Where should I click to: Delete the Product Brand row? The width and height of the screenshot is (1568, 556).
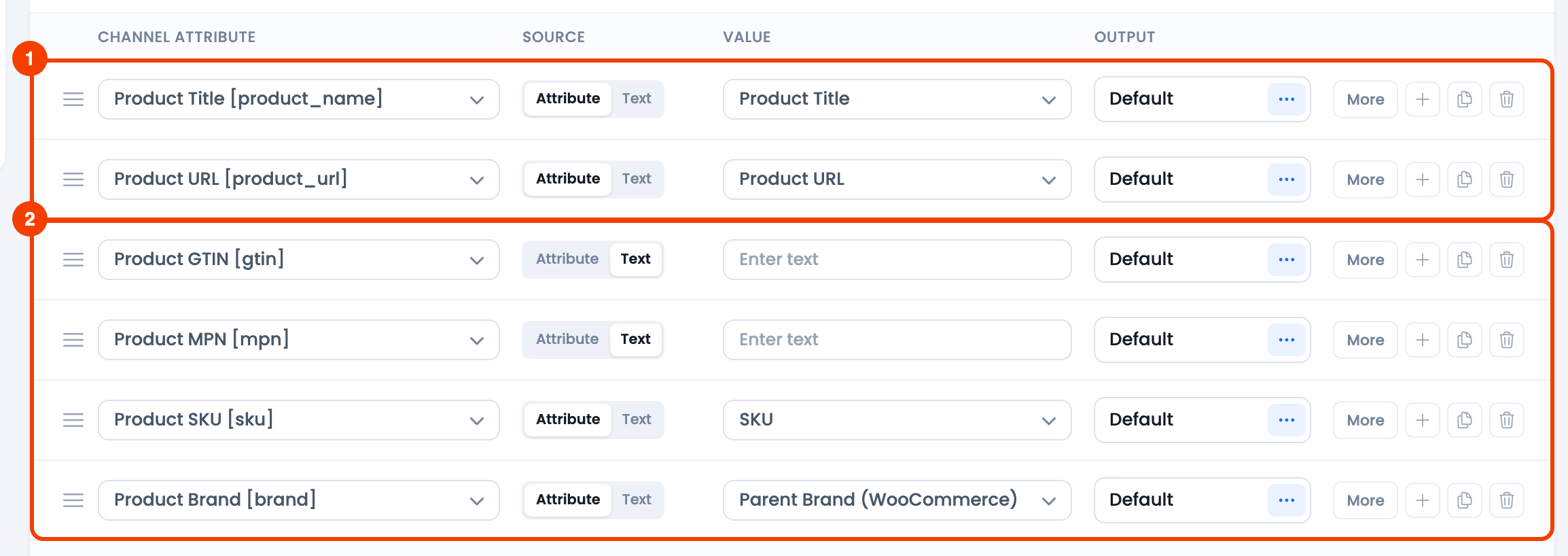1506,500
